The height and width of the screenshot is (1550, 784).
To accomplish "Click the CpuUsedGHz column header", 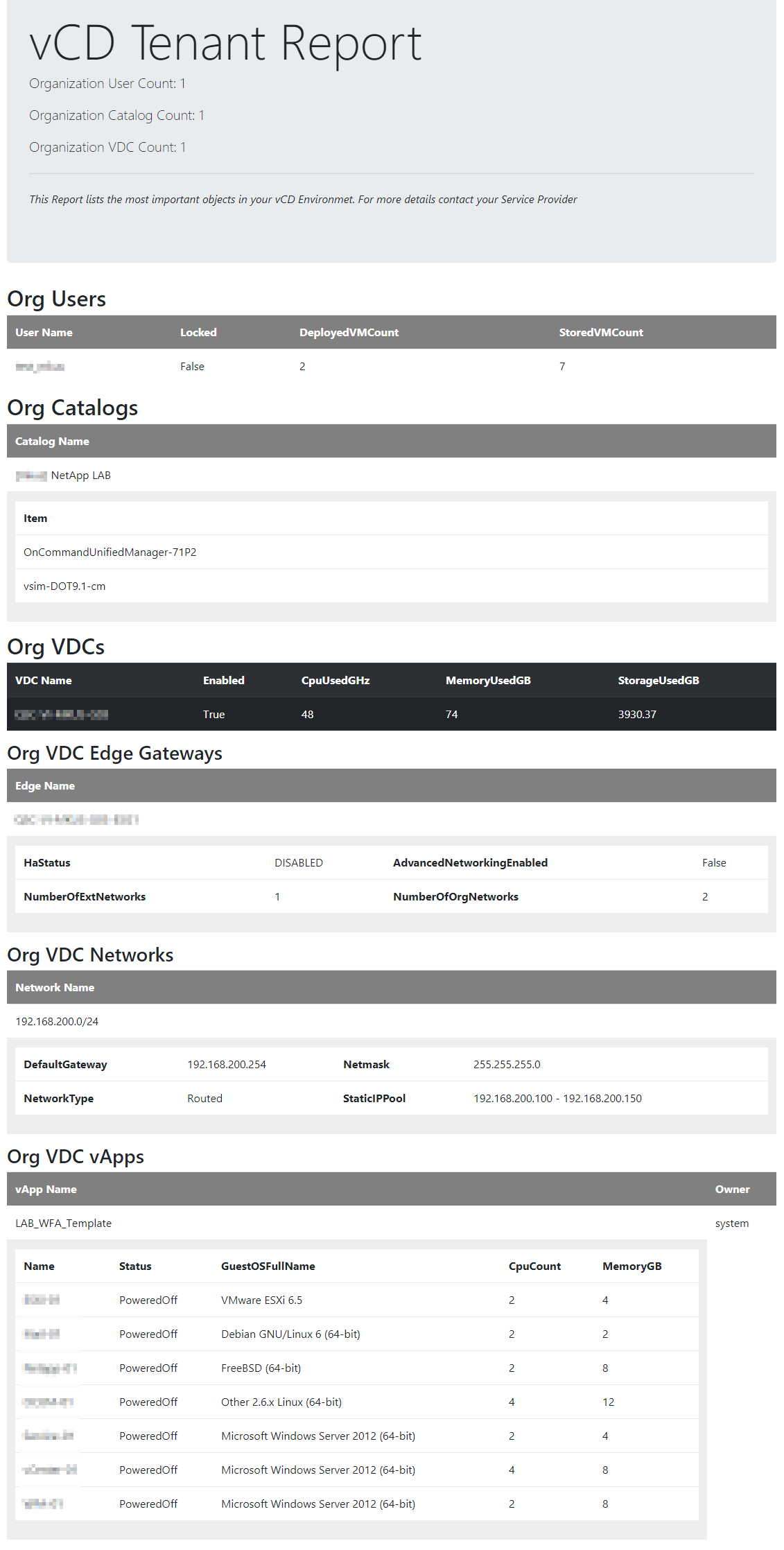I will coord(336,681).
